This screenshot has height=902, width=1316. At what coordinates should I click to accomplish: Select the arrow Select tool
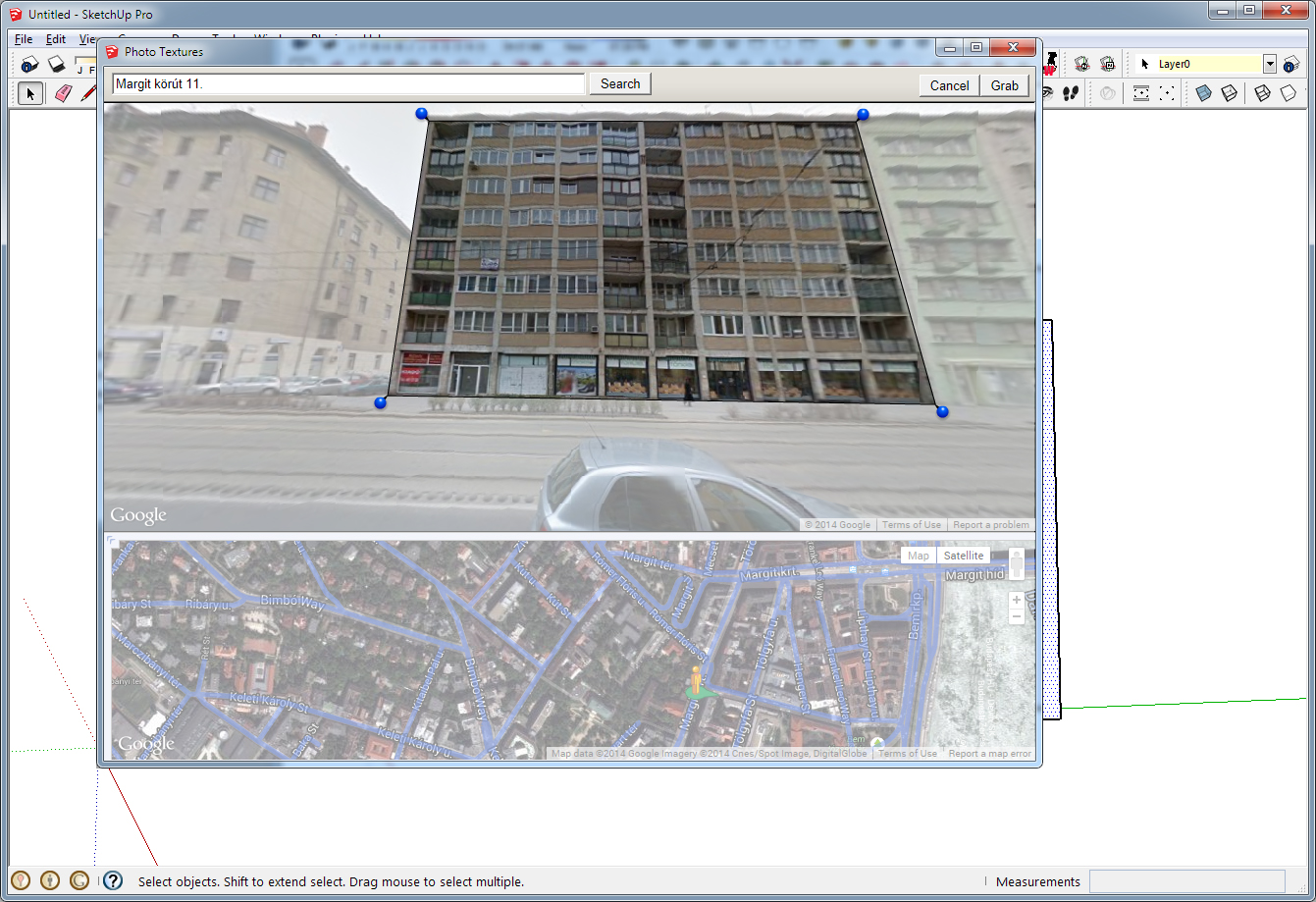point(30,93)
